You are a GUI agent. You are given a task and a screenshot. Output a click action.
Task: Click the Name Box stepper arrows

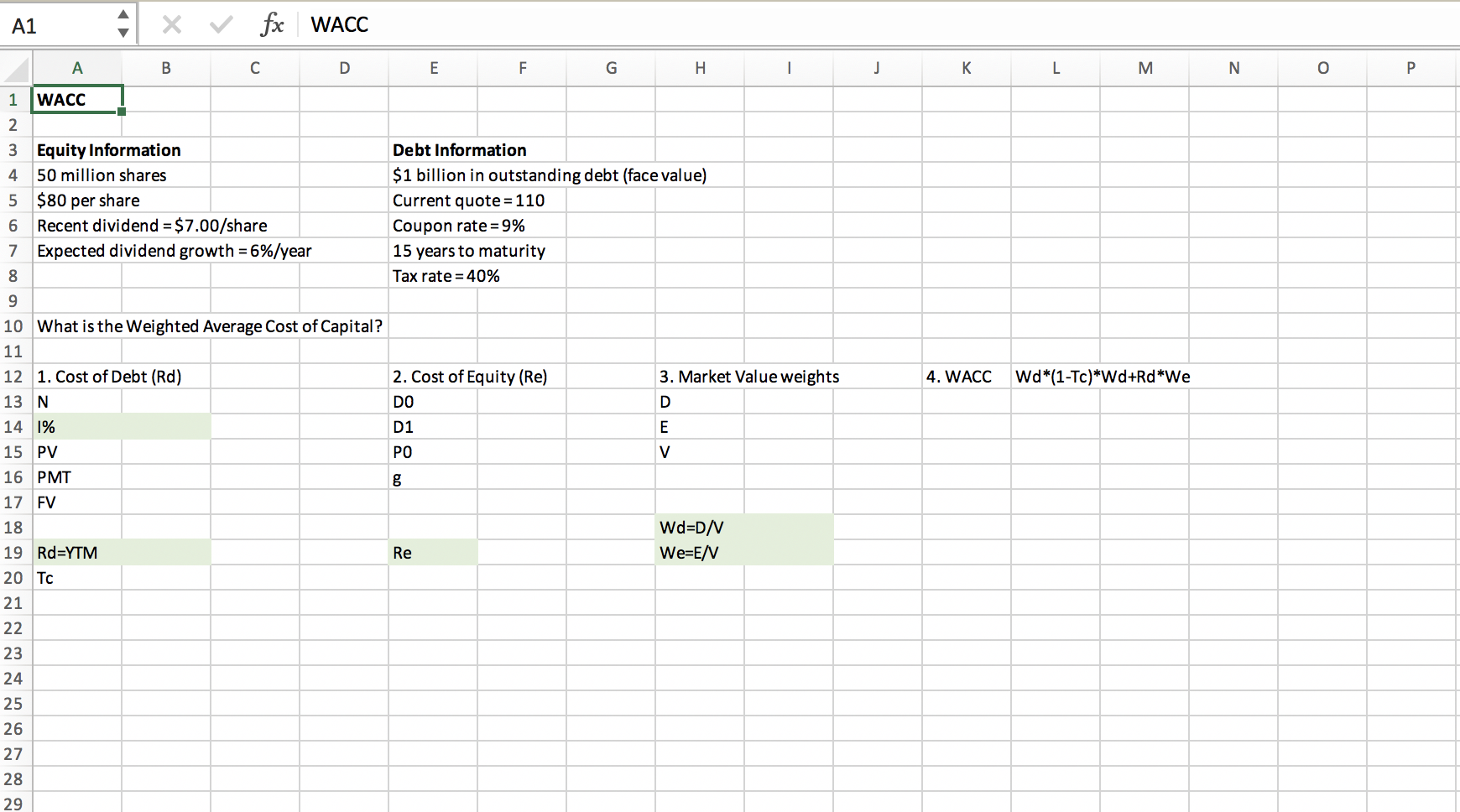pos(123,24)
